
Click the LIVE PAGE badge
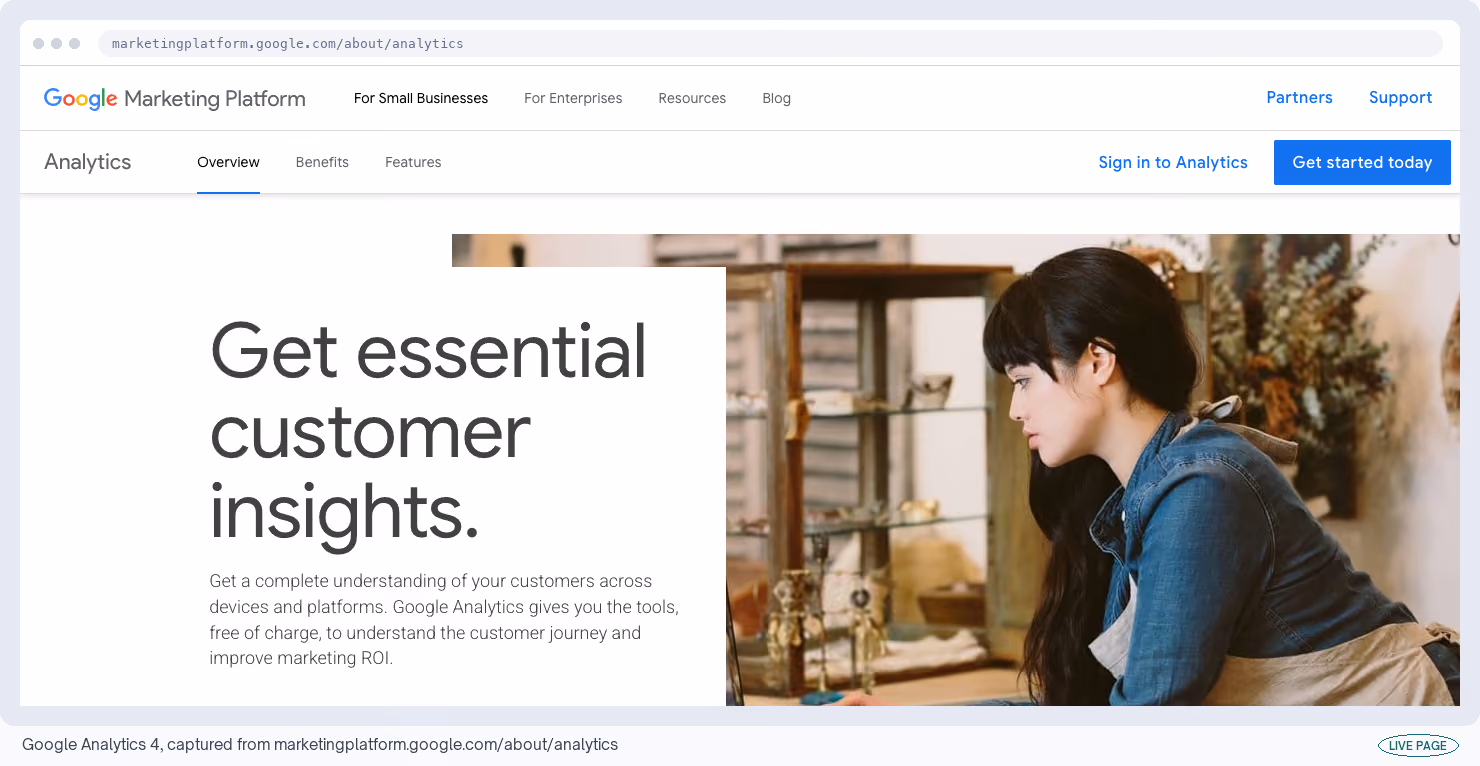(x=1418, y=745)
